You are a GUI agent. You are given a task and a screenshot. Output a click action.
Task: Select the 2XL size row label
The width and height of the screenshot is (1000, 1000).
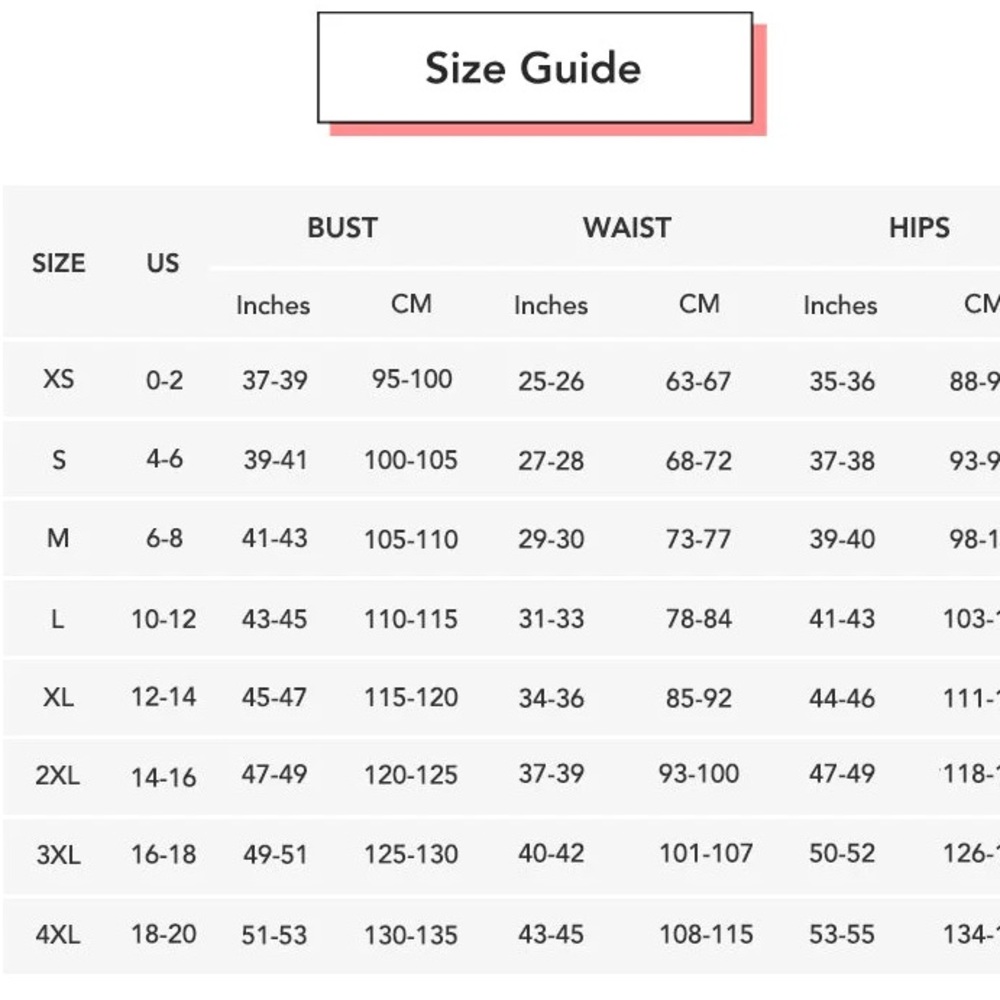point(58,775)
